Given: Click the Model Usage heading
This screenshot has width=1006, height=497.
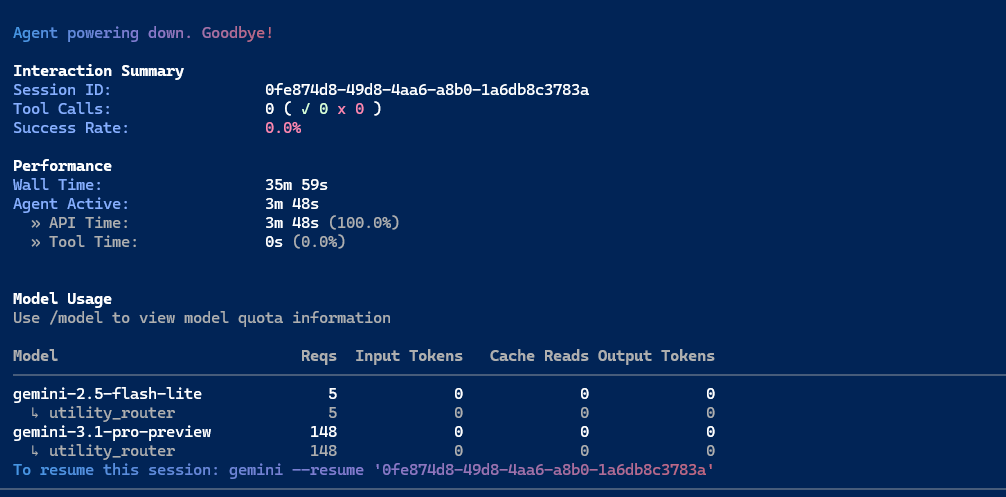Looking at the screenshot, I should pyautogui.click(x=62, y=299).
